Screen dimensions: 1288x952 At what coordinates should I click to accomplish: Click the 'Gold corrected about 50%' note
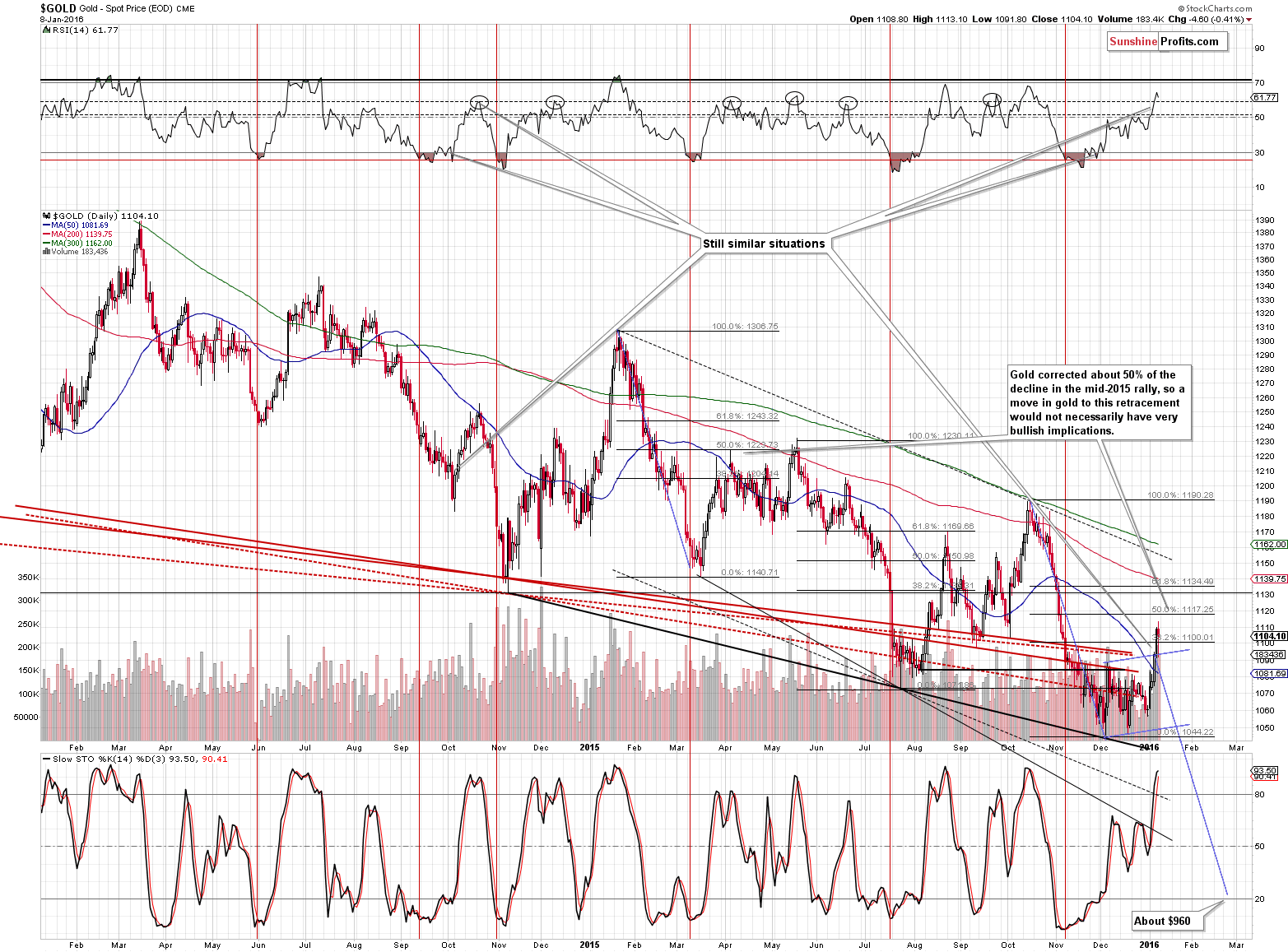pyautogui.click(x=1099, y=402)
